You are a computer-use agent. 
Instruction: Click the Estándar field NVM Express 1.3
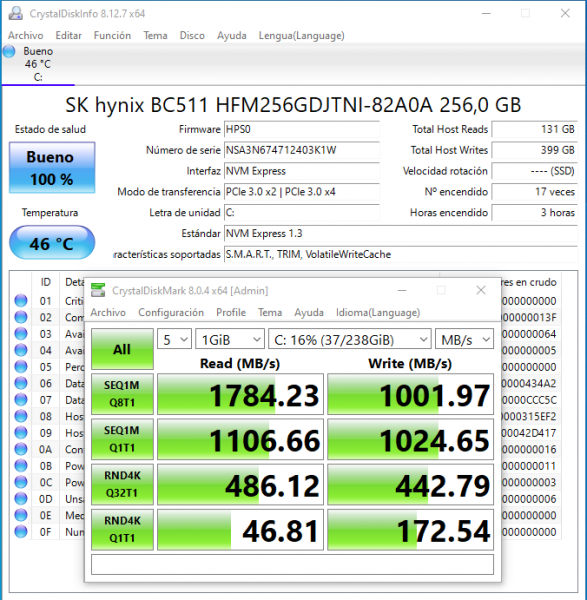401,233
